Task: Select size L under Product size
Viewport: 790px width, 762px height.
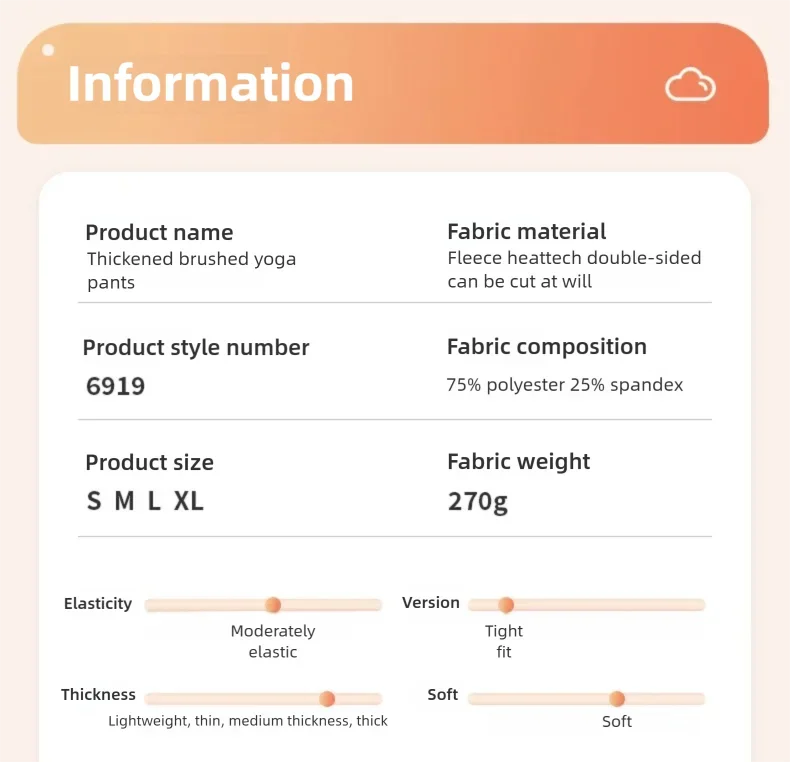Action: 154,501
